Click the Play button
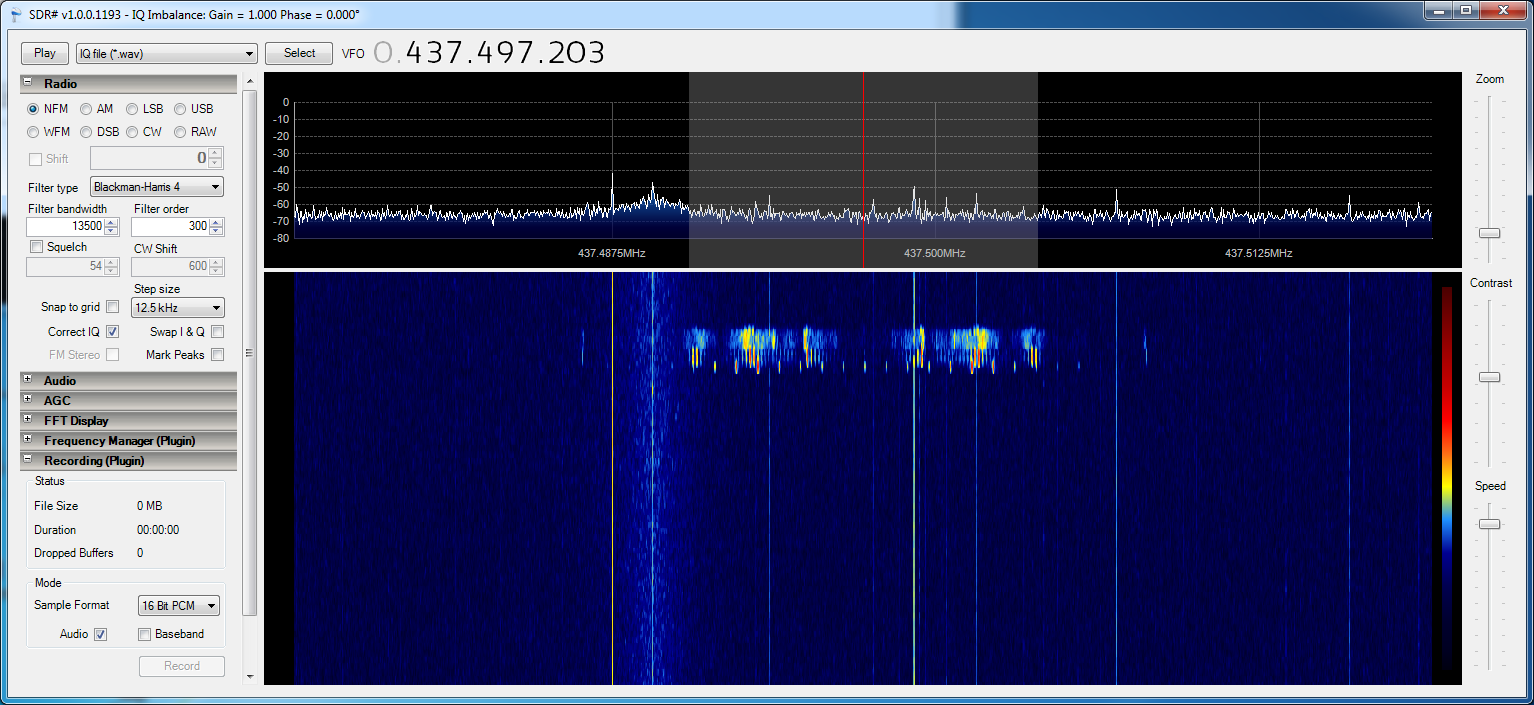 pyautogui.click(x=45, y=53)
